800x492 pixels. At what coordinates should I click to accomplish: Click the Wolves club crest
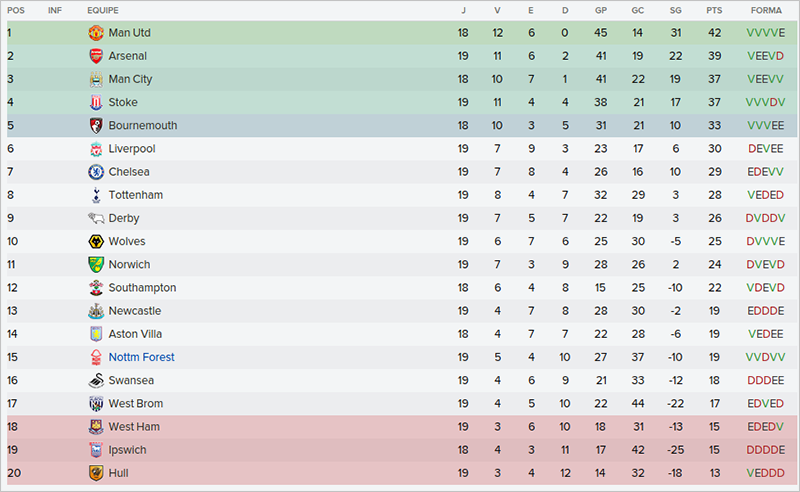coord(96,241)
